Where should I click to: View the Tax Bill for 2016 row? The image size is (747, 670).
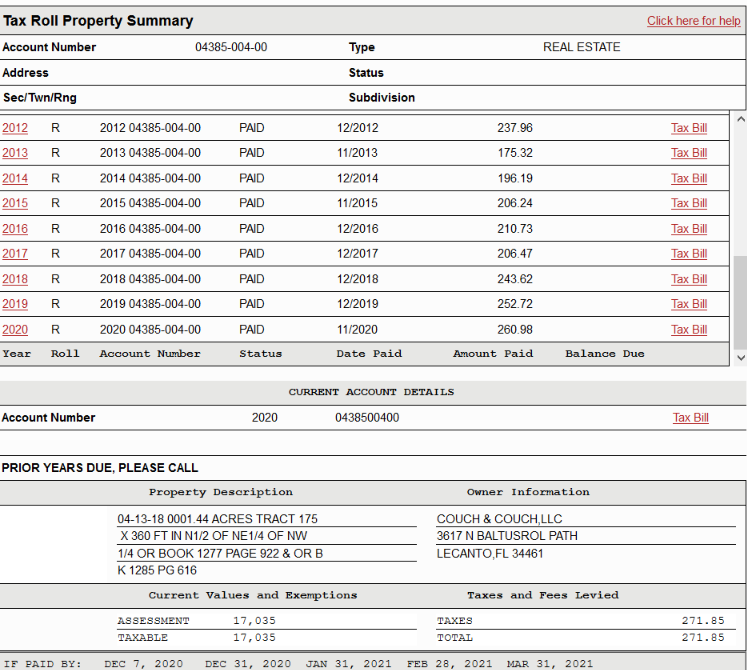689,229
